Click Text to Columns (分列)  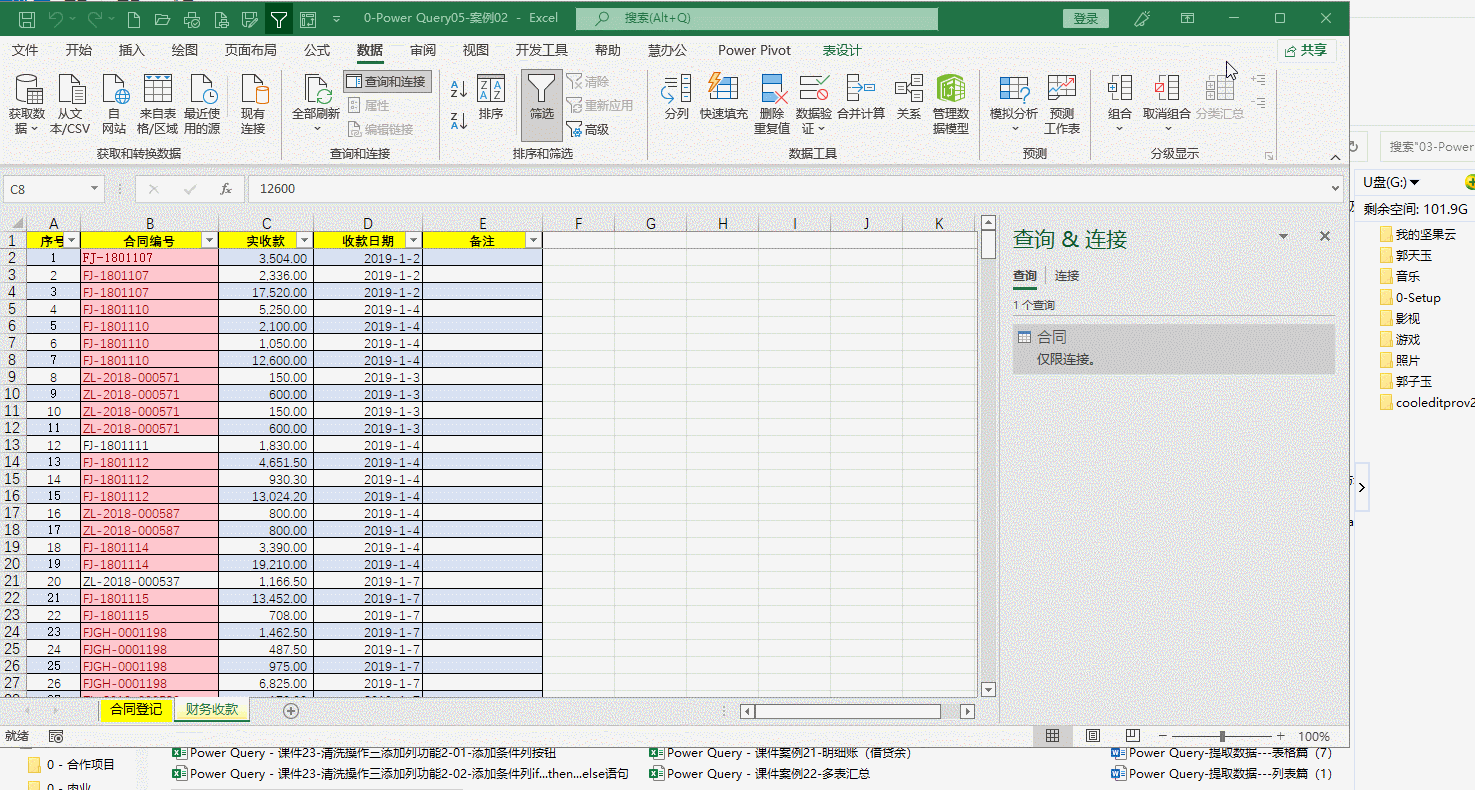coord(677,98)
